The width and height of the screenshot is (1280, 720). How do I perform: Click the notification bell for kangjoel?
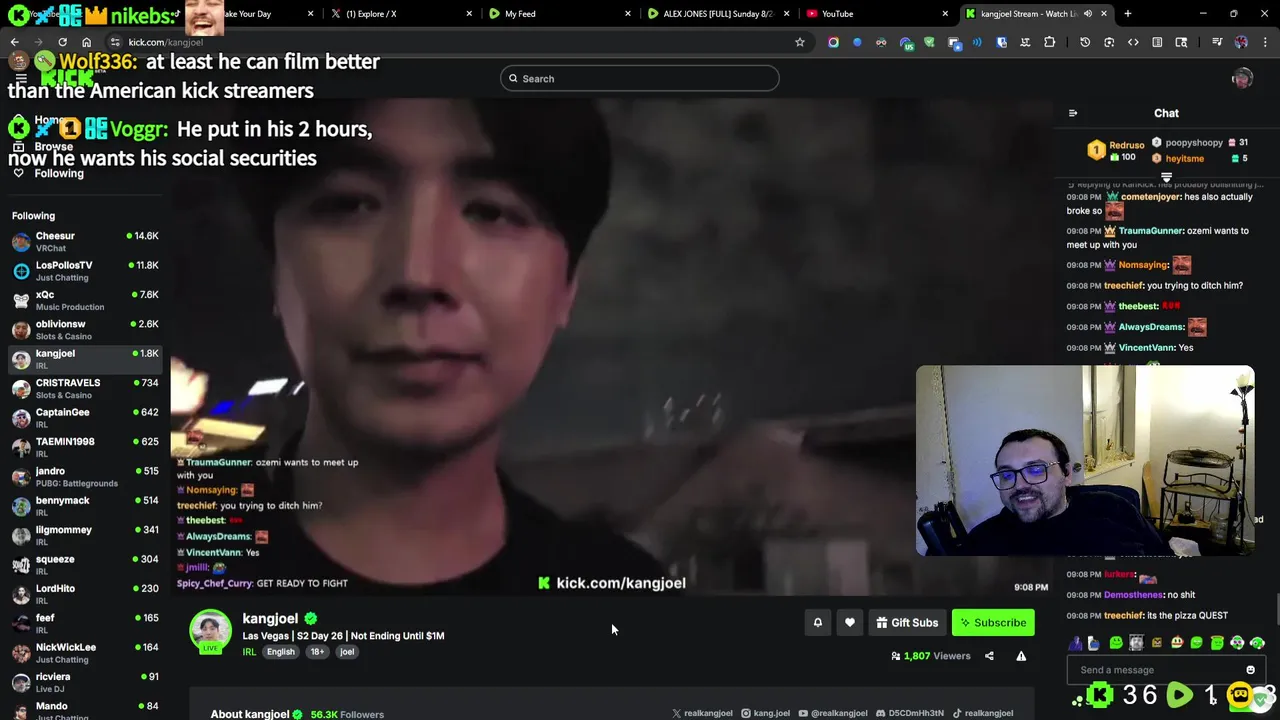point(817,623)
